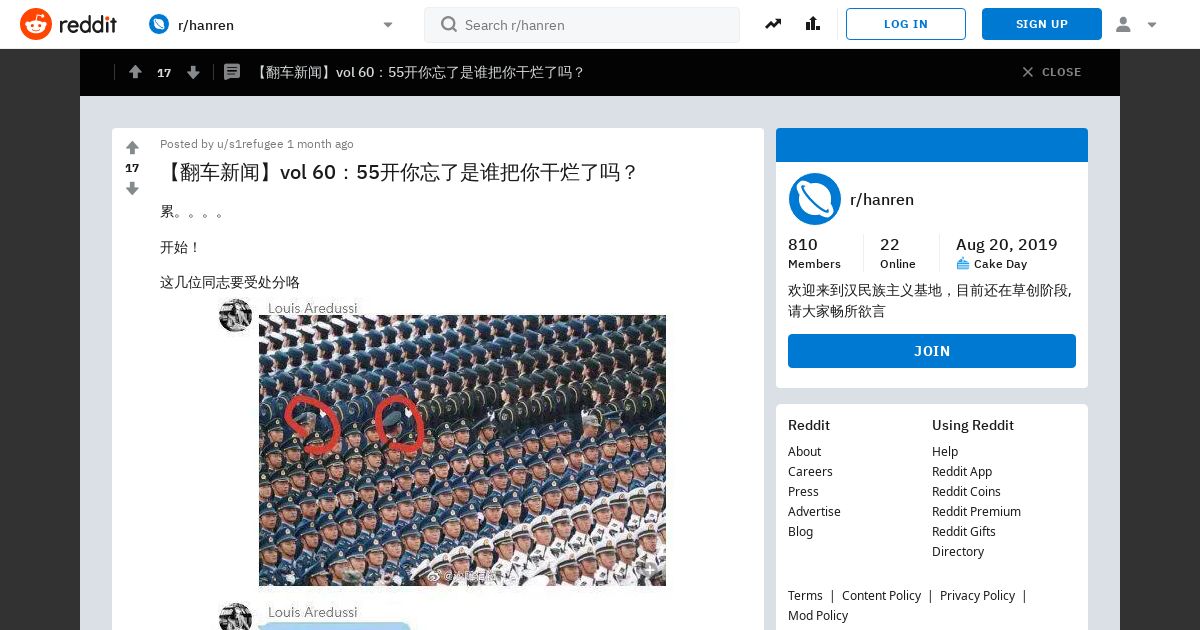Open the Reddit App link
The width and height of the screenshot is (1200, 630).
(962, 471)
